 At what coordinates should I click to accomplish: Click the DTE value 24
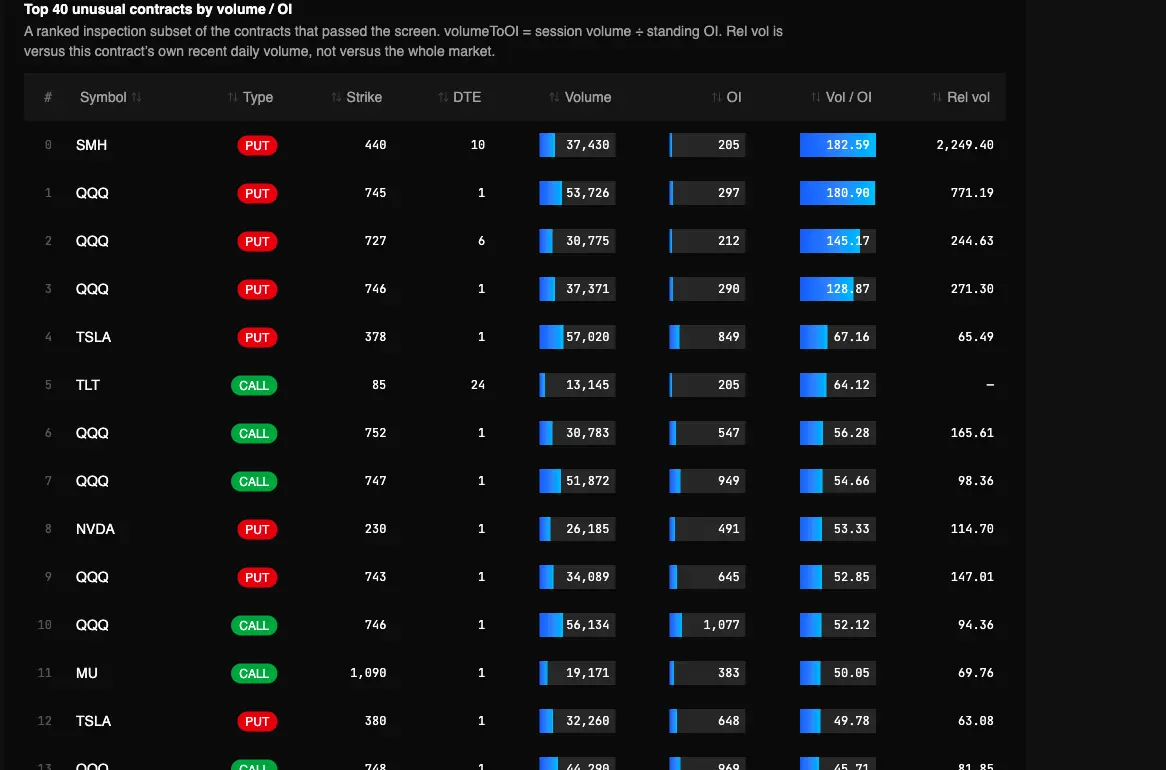[x=477, y=385]
